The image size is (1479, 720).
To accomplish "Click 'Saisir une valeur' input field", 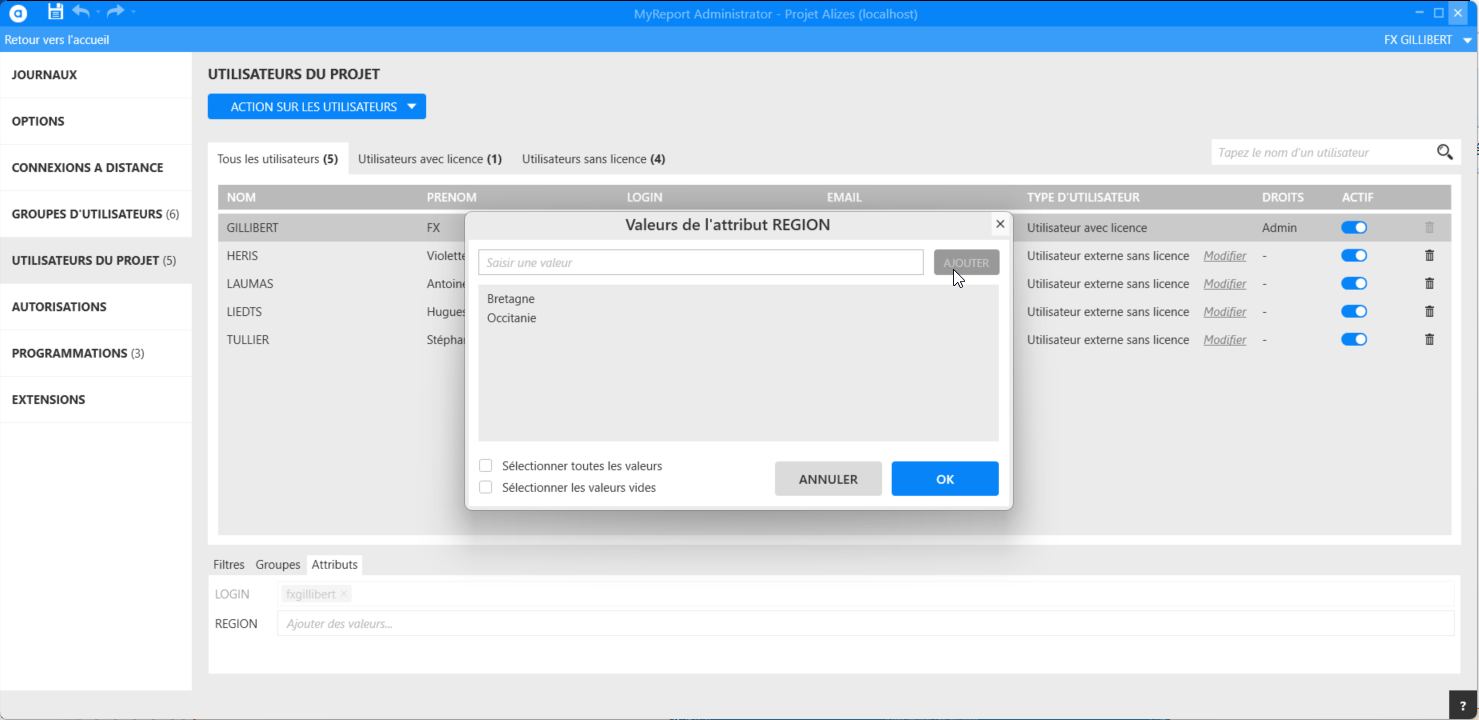I will [700, 263].
